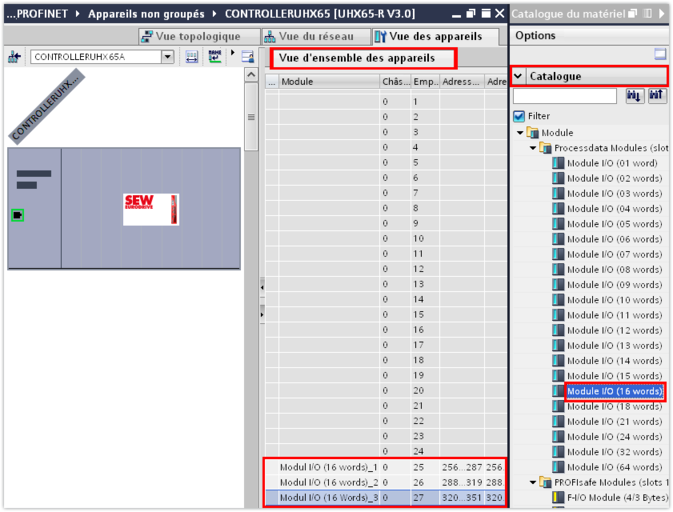Click the F-I/O Module (4/3 Bytes) icon
This screenshot has width=673, height=512.
558,498
